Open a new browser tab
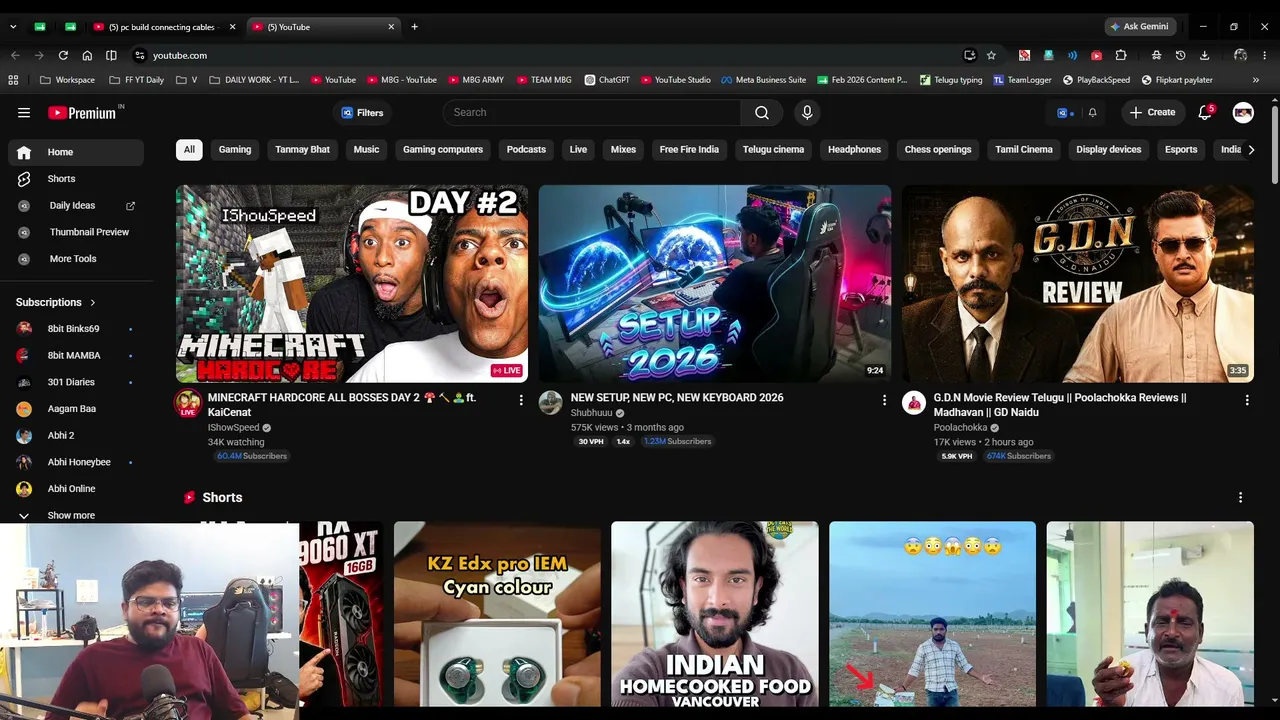Image resolution: width=1280 pixels, height=720 pixels. [x=414, y=27]
